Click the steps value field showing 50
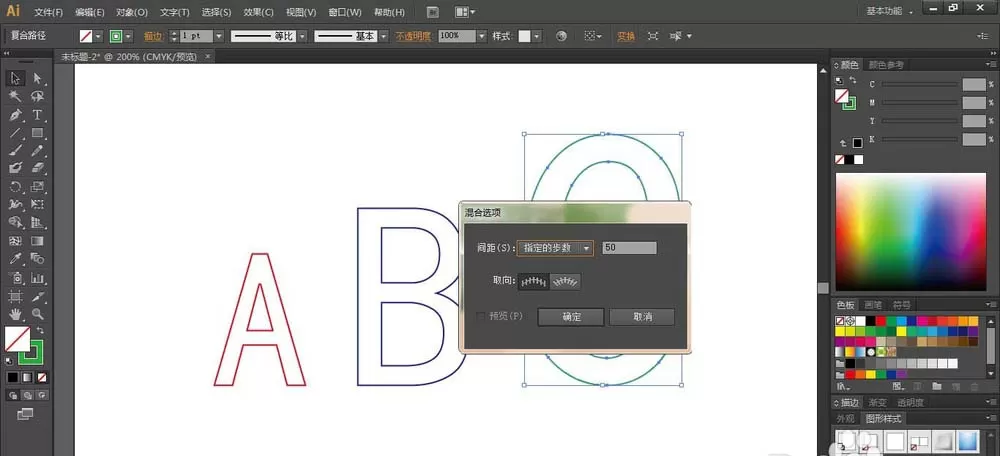 click(x=629, y=248)
